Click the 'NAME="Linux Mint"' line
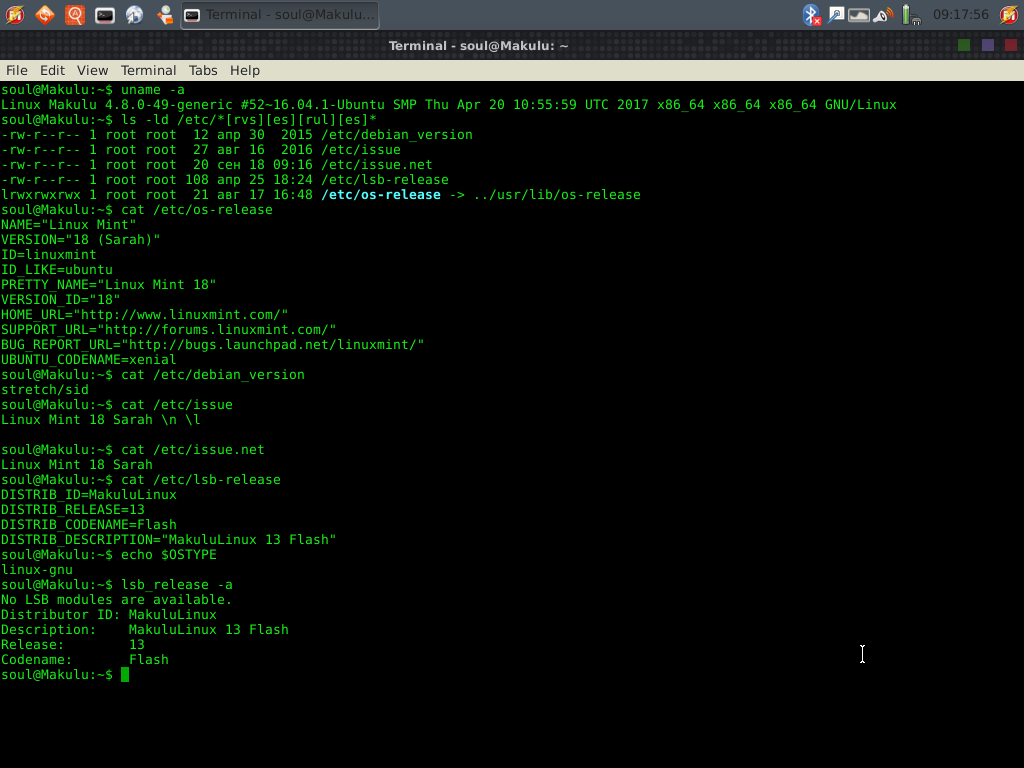Image resolution: width=1024 pixels, height=768 pixels. click(x=69, y=225)
